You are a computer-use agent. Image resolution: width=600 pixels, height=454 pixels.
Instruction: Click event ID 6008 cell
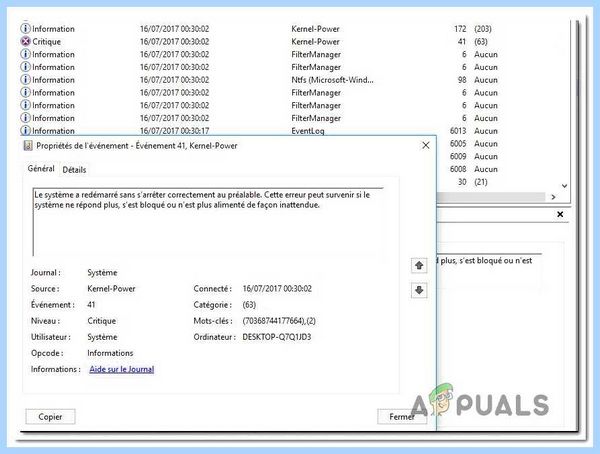point(458,169)
